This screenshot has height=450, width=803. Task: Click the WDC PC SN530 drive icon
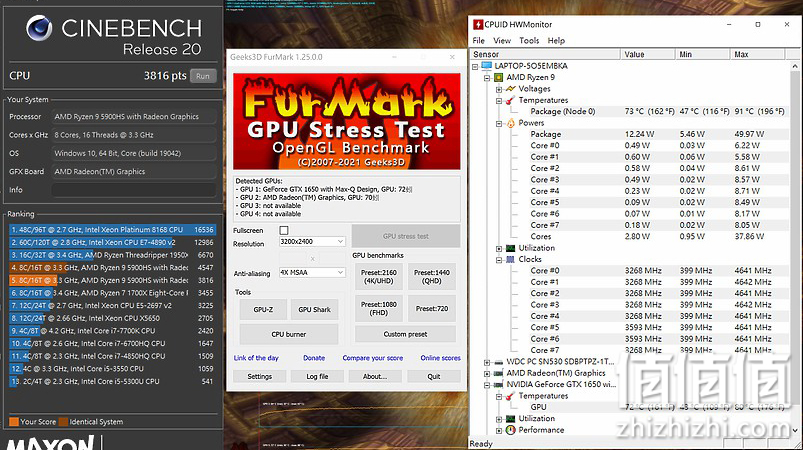tap(498, 362)
